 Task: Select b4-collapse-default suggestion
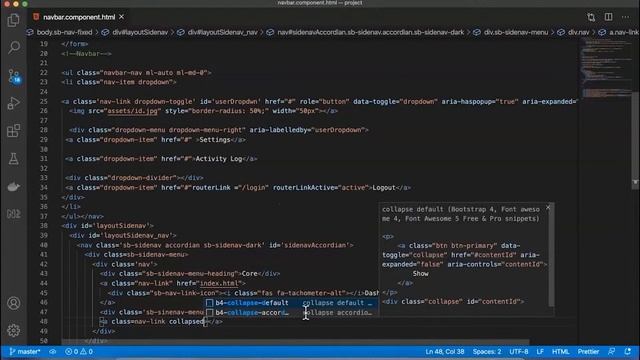tap(291, 303)
